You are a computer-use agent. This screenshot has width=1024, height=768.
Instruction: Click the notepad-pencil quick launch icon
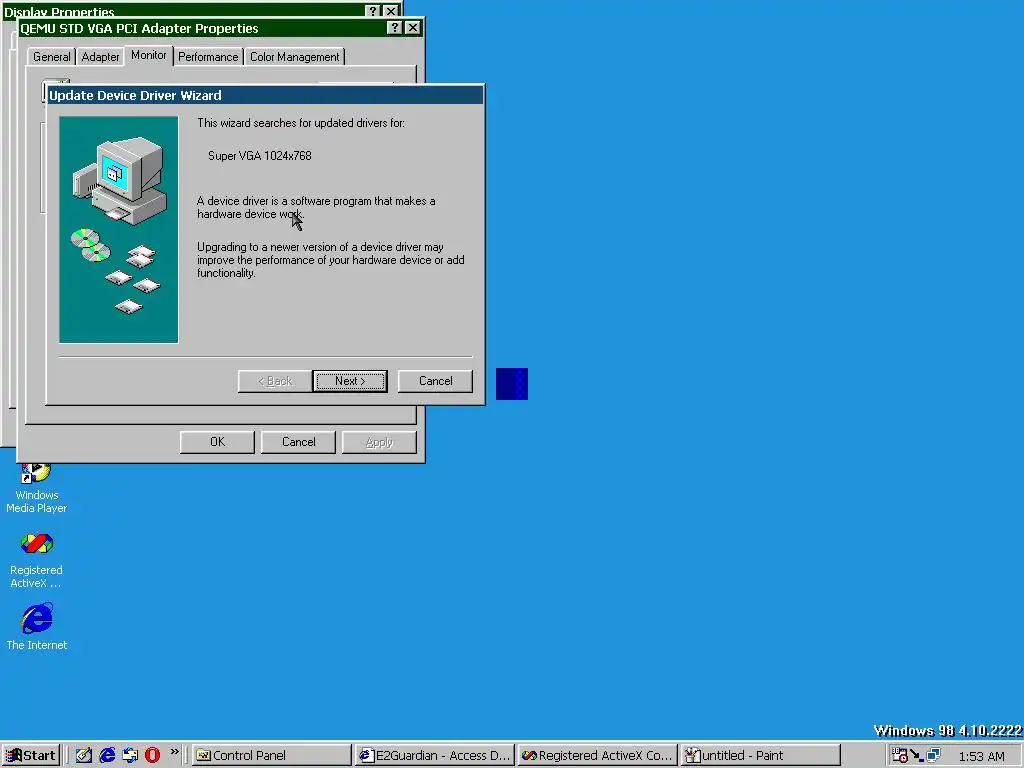tap(84, 755)
